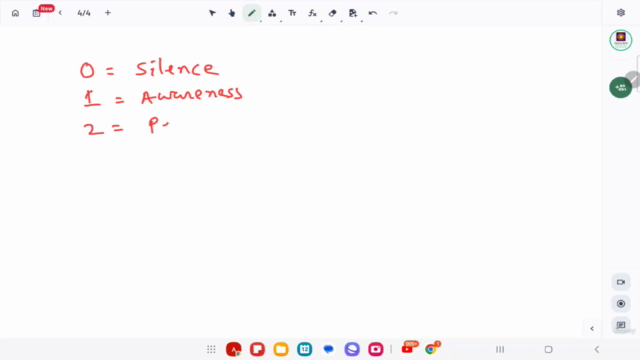
Task: Open the app drawer grid
Action: (211, 349)
